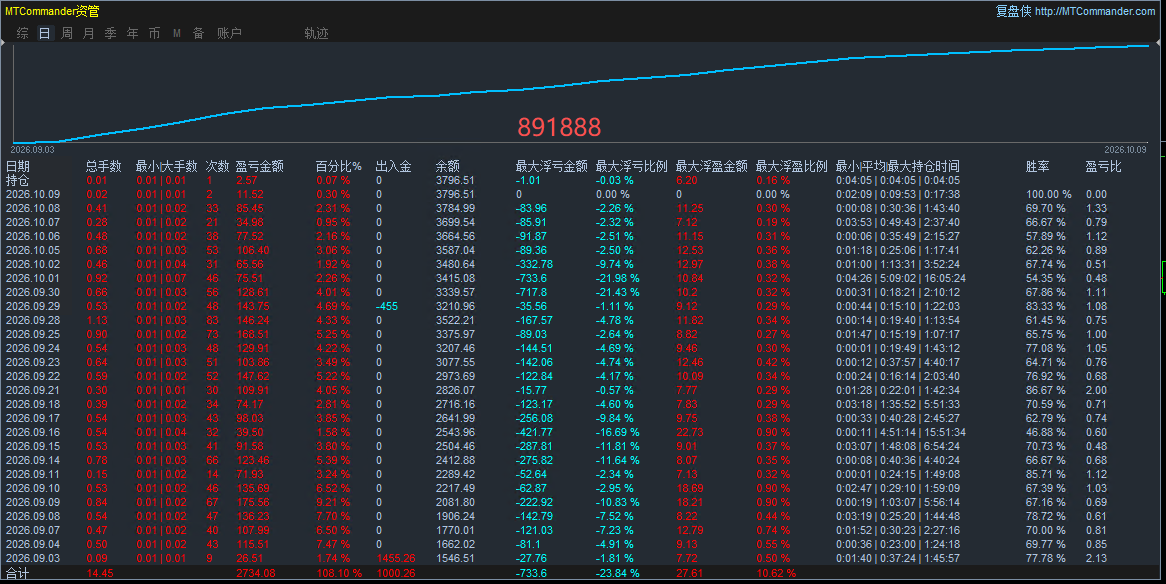
Task: Select the 2026.09.29 date row
Action: point(33,306)
